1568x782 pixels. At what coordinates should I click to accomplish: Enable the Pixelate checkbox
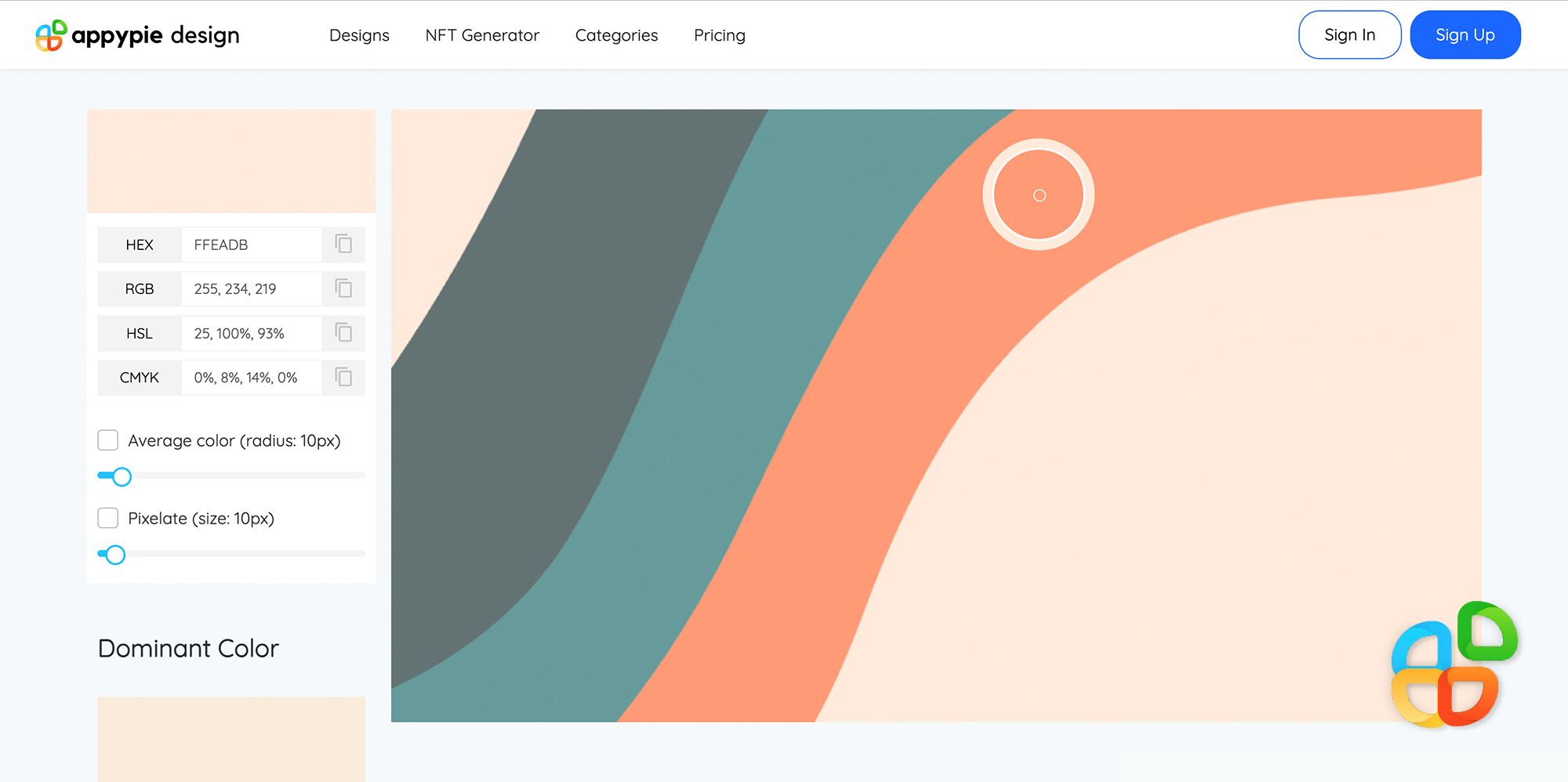click(x=108, y=518)
